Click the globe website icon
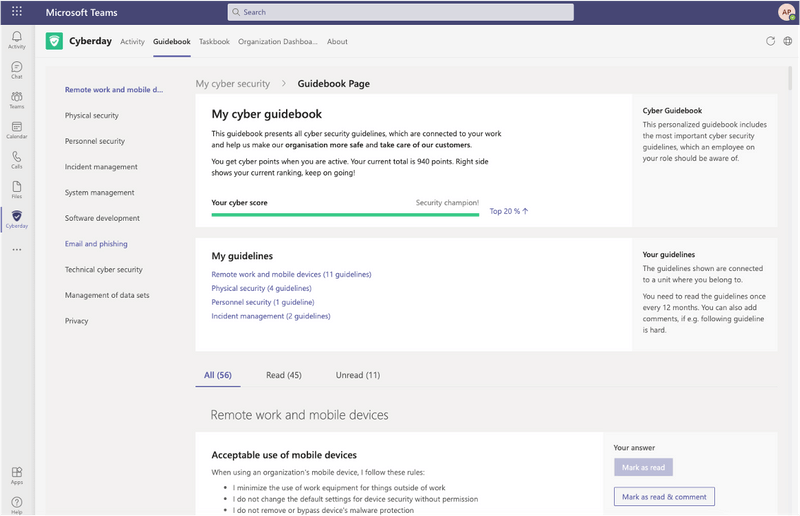Image resolution: width=800 pixels, height=516 pixels. [788, 41]
